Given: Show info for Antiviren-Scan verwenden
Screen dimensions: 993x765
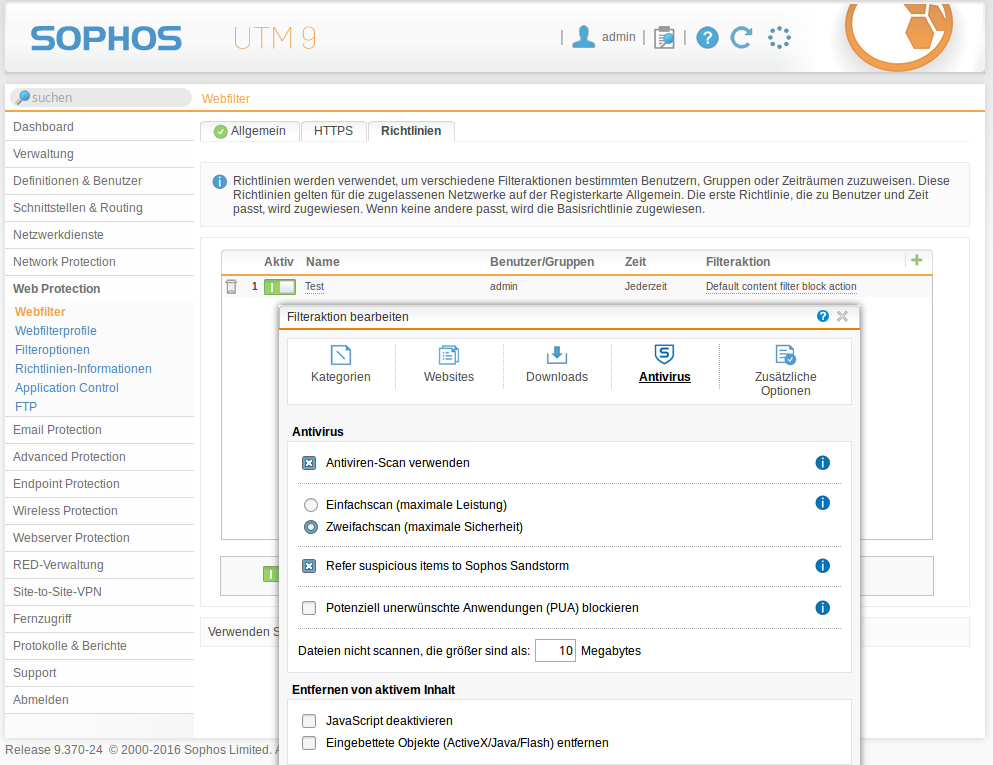Looking at the screenshot, I should click(x=822, y=463).
